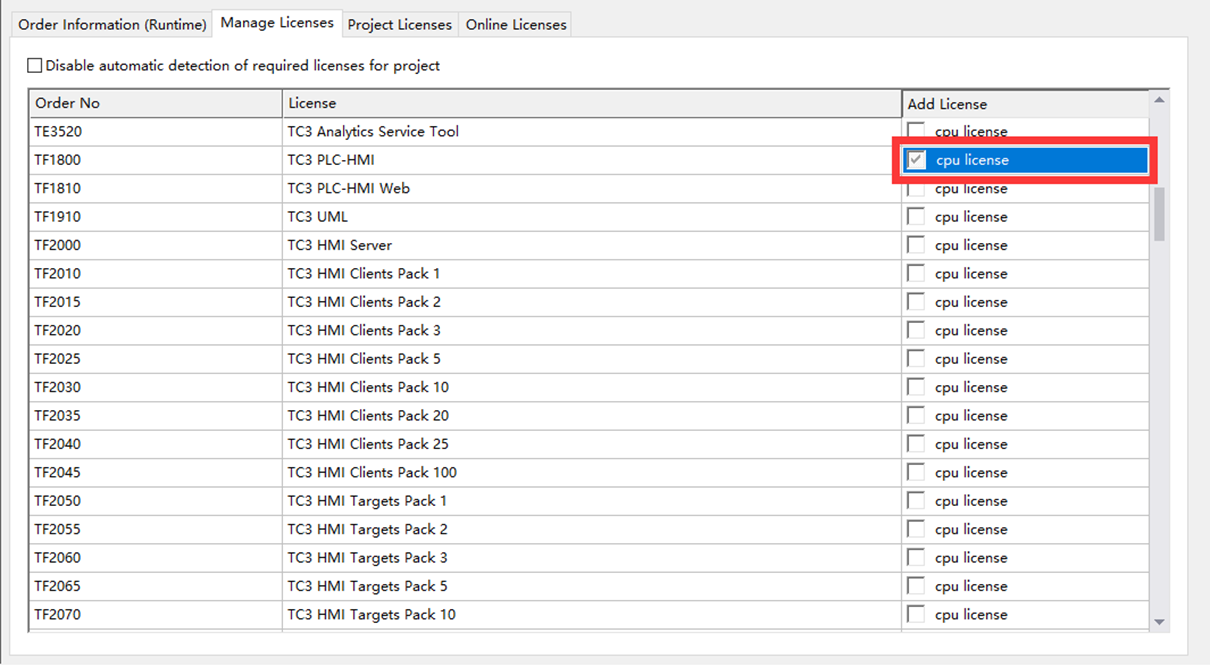Click the TC3 HMI Server license name
Viewport: 1210px width, 666px height.
pos(340,245)
